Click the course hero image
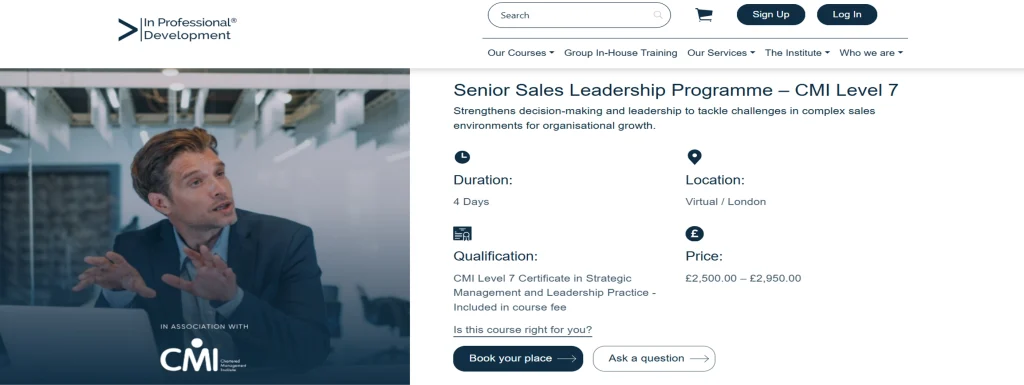 coord(205,226)
